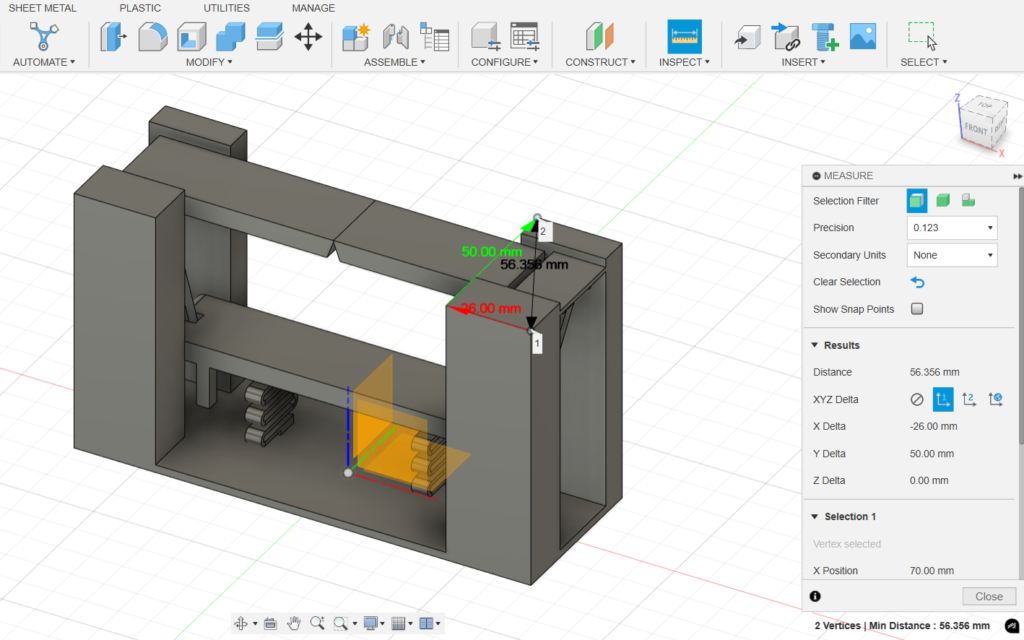Select the Pan hand tool

(x=295, y=624)
